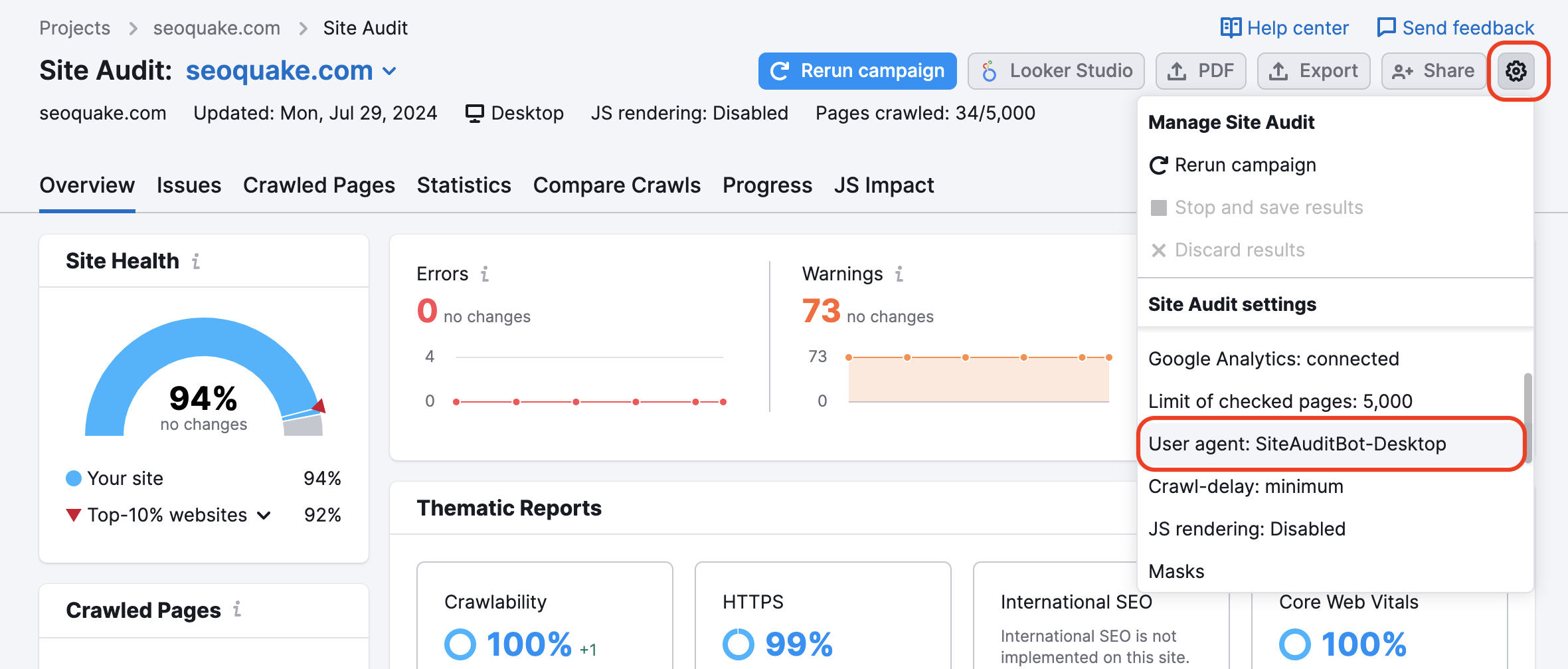The height and width of the screenshot is (669, 1568).
Task: Click the Desktop monitor icon
Action: 474,114
